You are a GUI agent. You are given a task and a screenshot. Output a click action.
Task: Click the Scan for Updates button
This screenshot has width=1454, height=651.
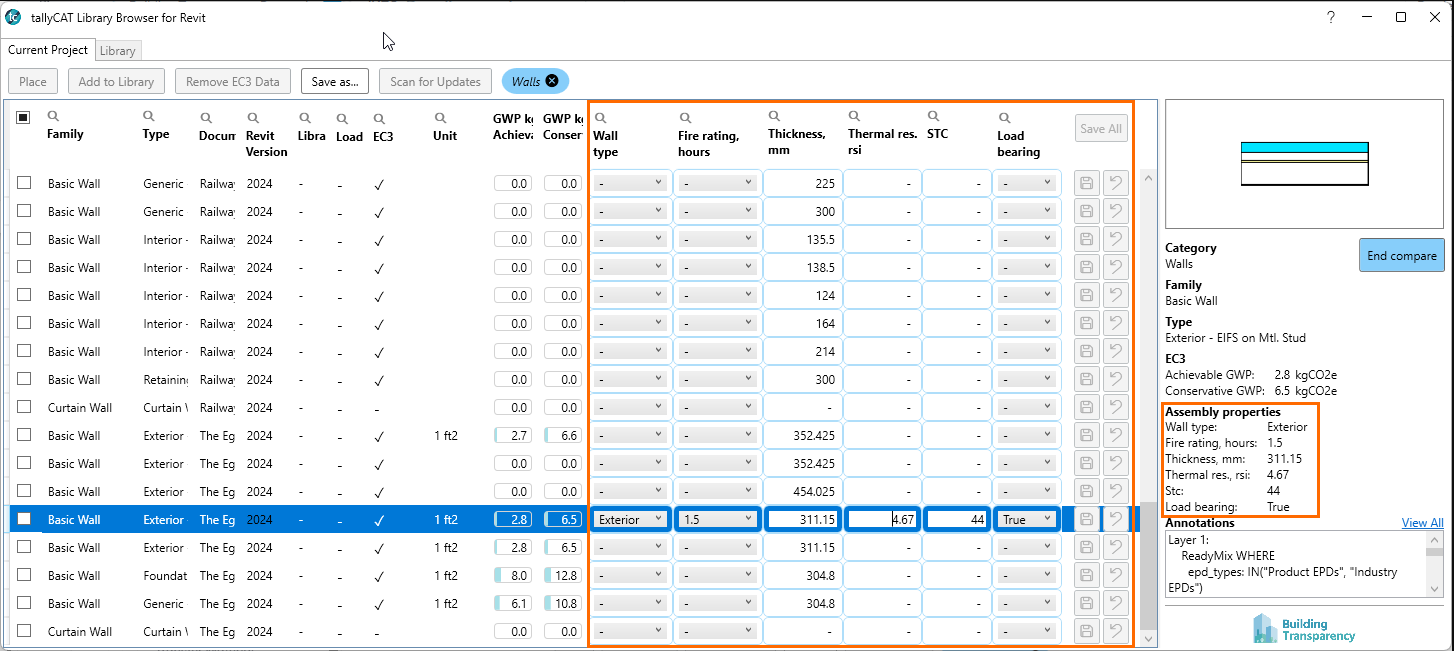point(435,82)
